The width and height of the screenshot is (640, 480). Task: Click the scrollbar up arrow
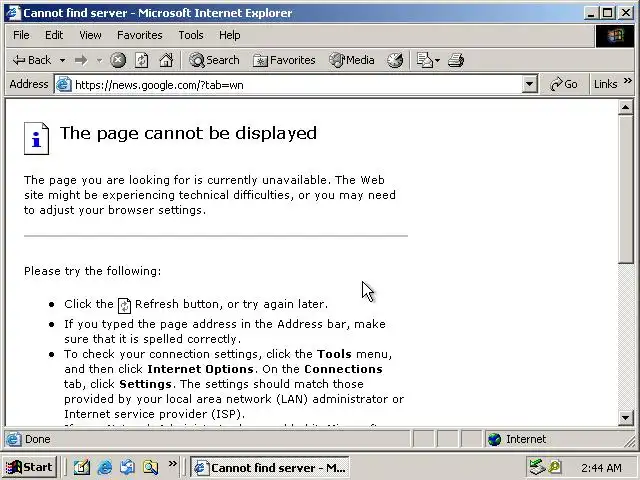point(625,107)
